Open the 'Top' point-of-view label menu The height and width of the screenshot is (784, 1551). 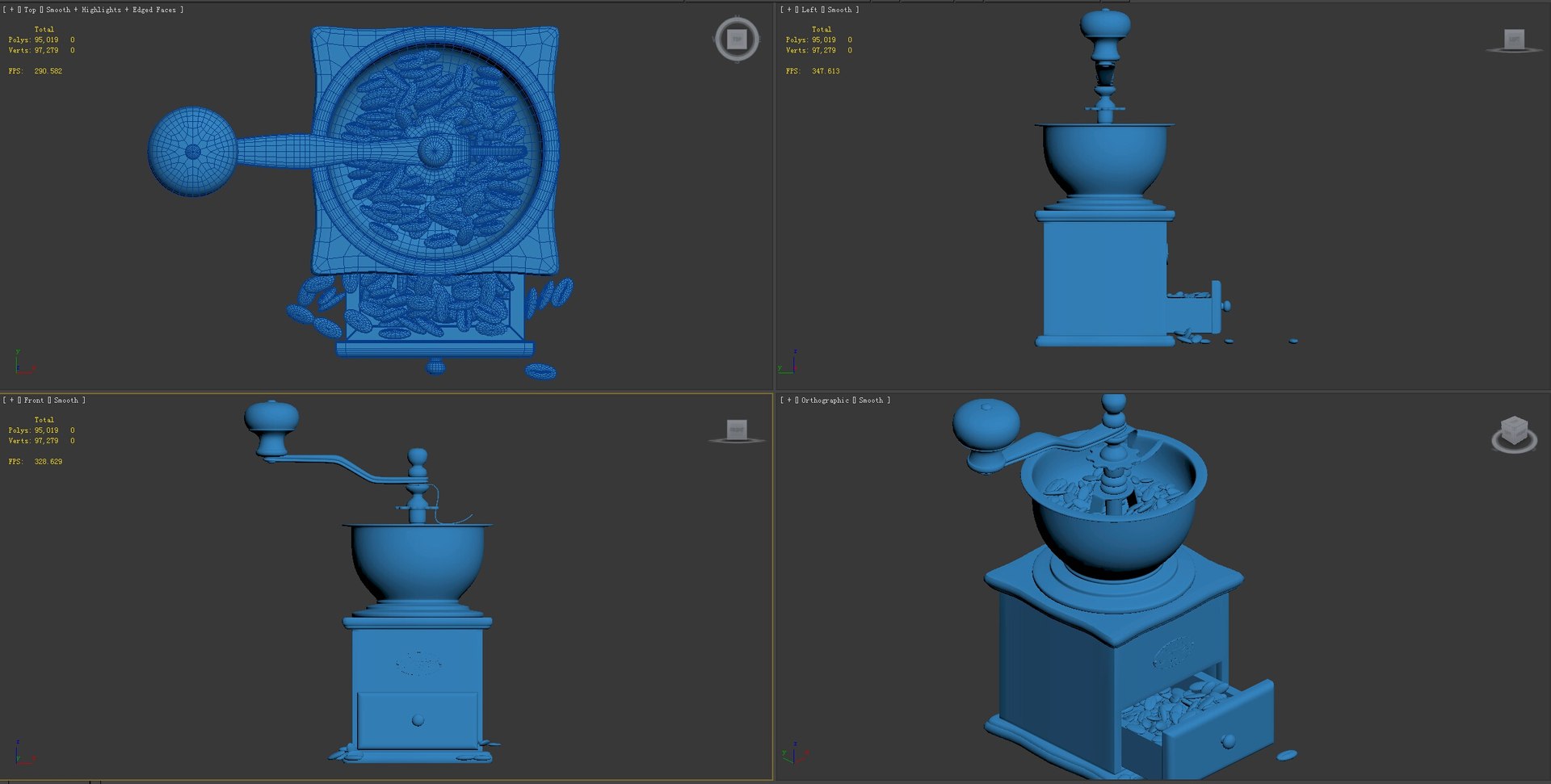point(30,10)
